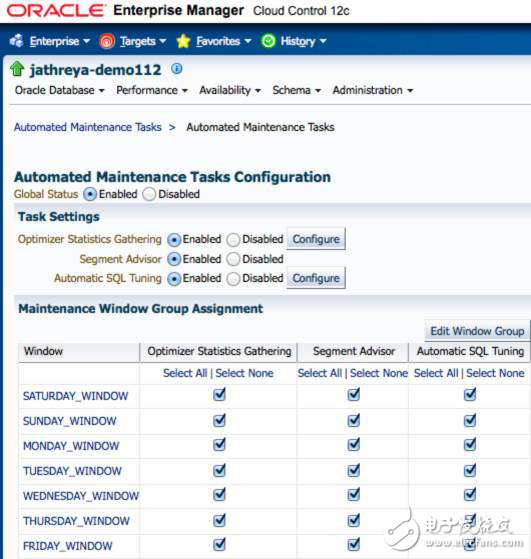
Task: Select None under Automatic SQL Tuning
Action: click(495, 373)
